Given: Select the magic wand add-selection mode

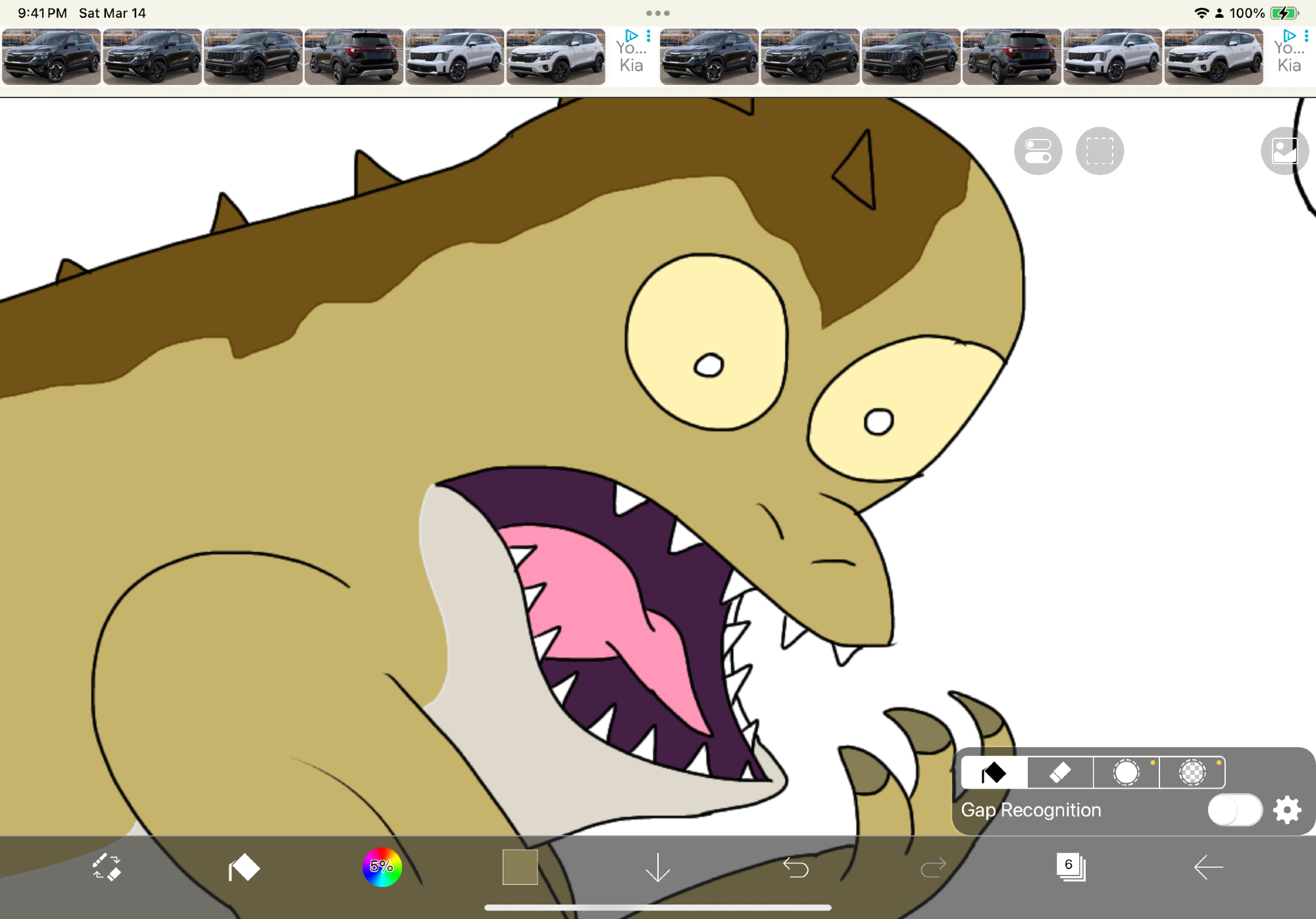Looking at the screenshot, I should click(1126, 772).
